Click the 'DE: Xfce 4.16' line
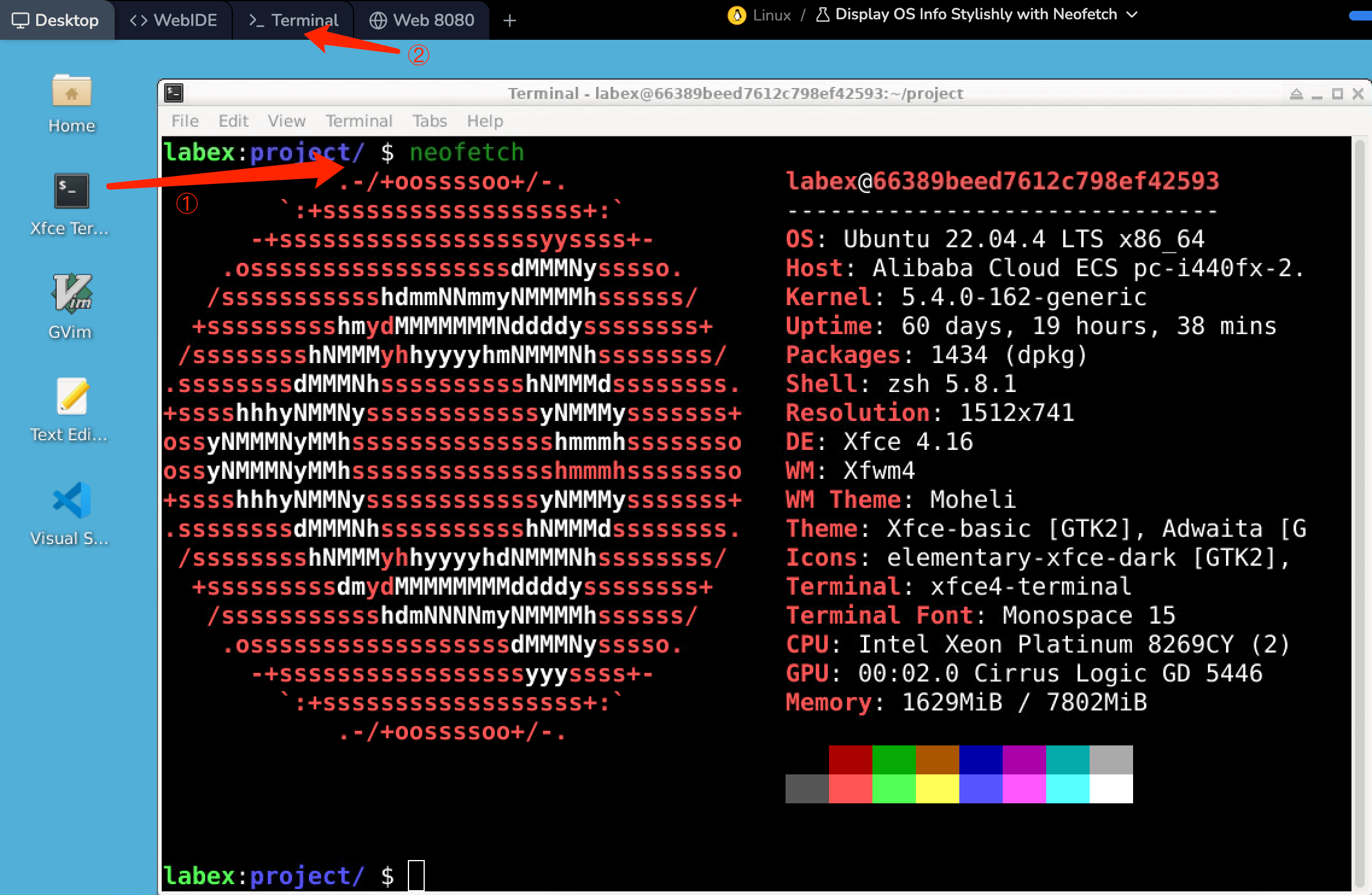This screenshot has height=895, width=1372. (x=879, y=441)
